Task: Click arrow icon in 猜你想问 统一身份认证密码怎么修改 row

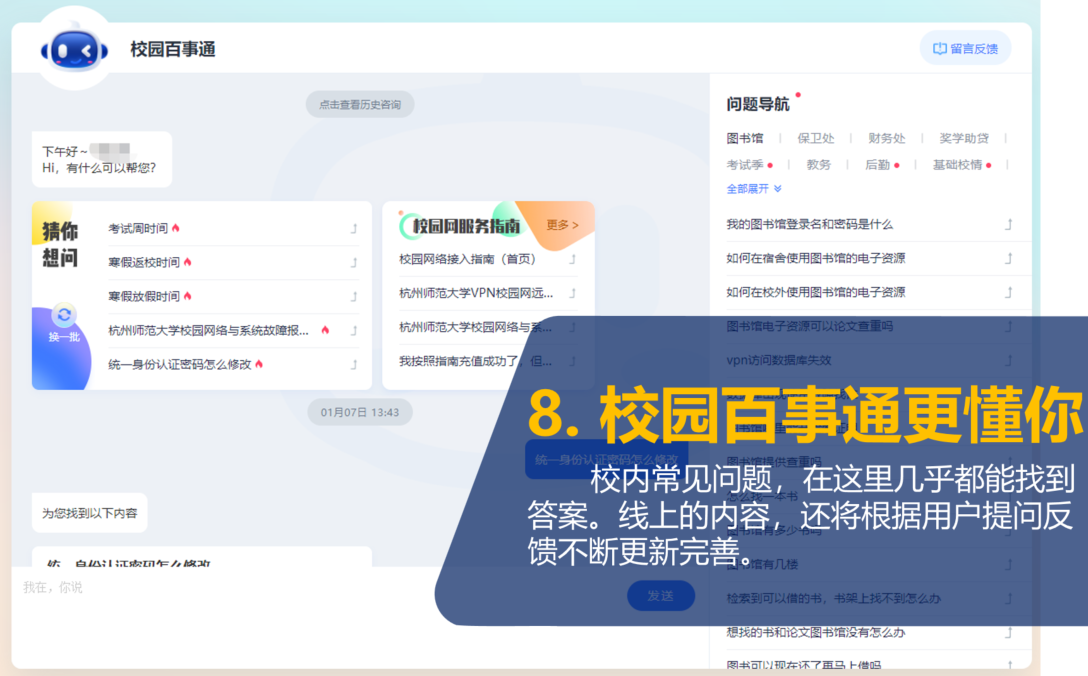Action: click(x=354, y=364)
